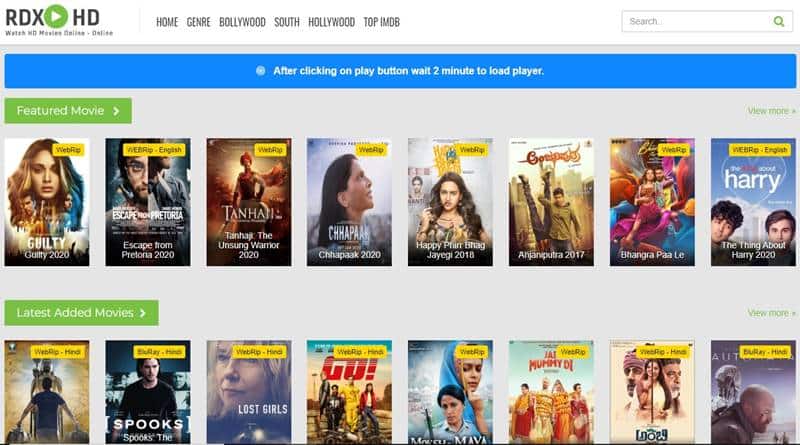Open the Spooks movie poster
The height and width of the screenshot is (445, 800).
pos(148,392)
